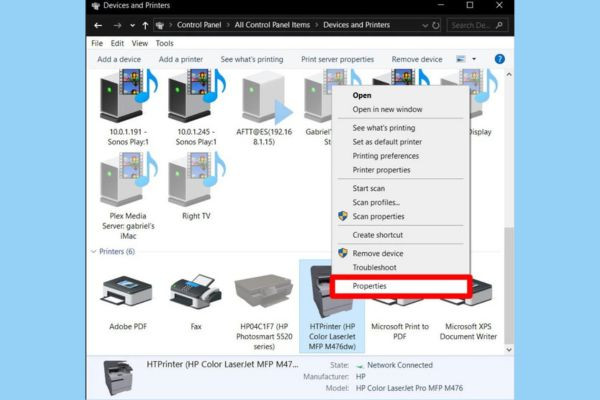This screenshot has width=600, height=400.
Task: Open the Tools menu
Action: coord(165,43)
